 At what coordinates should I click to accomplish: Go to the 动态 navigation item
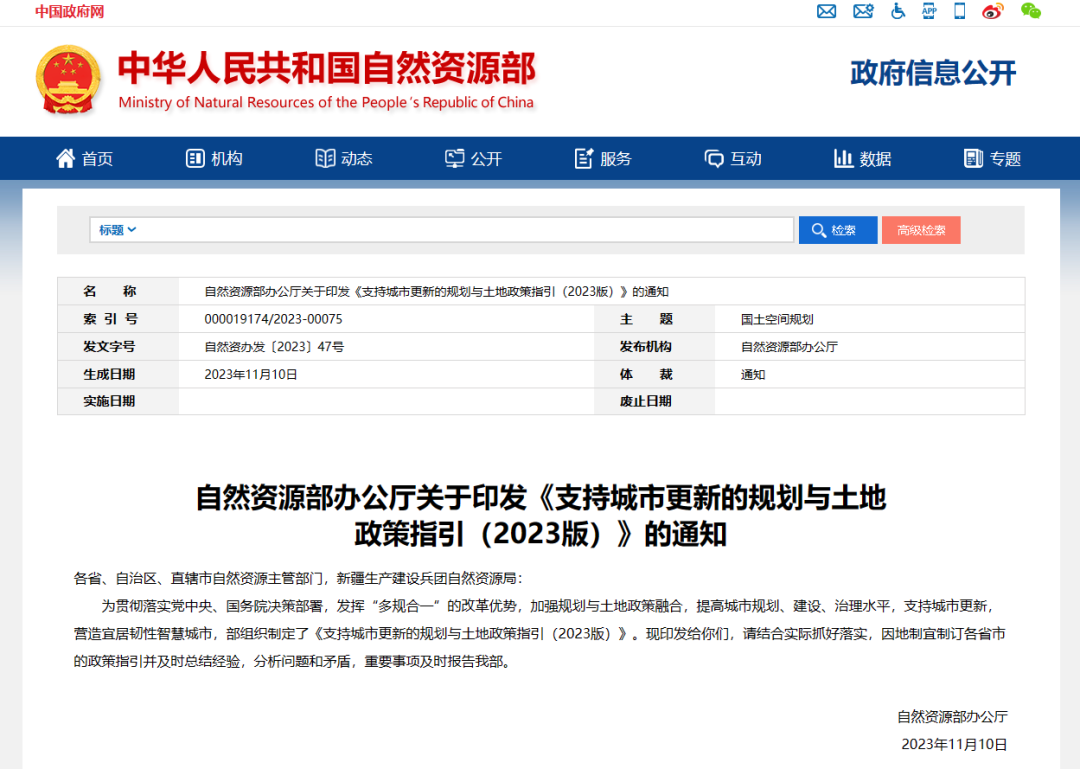point(344,159)
